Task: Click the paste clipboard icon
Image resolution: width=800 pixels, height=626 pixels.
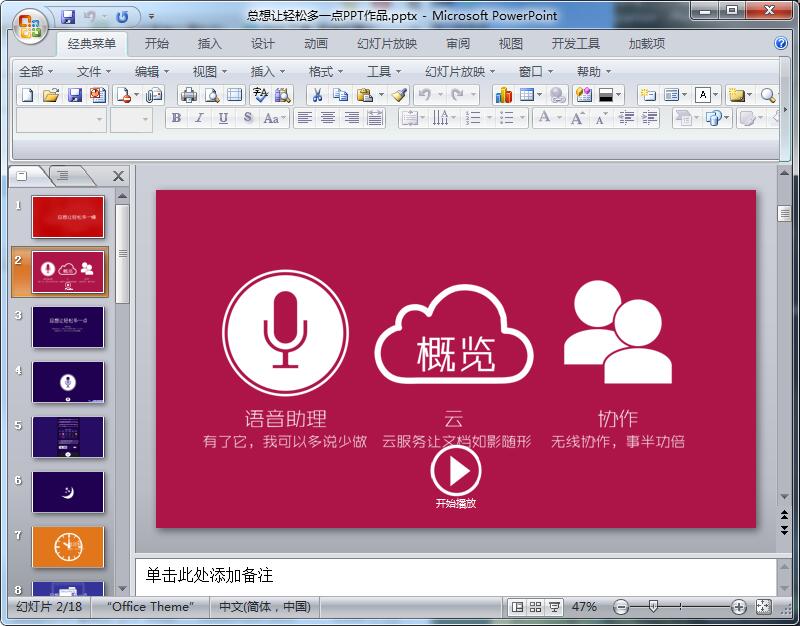Action: coord(364,95)
